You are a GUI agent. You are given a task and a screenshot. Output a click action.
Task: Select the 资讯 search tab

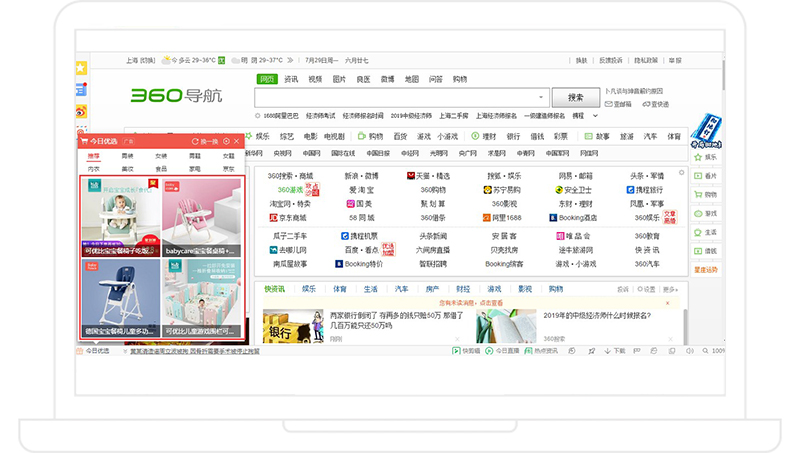pos(291,79)
